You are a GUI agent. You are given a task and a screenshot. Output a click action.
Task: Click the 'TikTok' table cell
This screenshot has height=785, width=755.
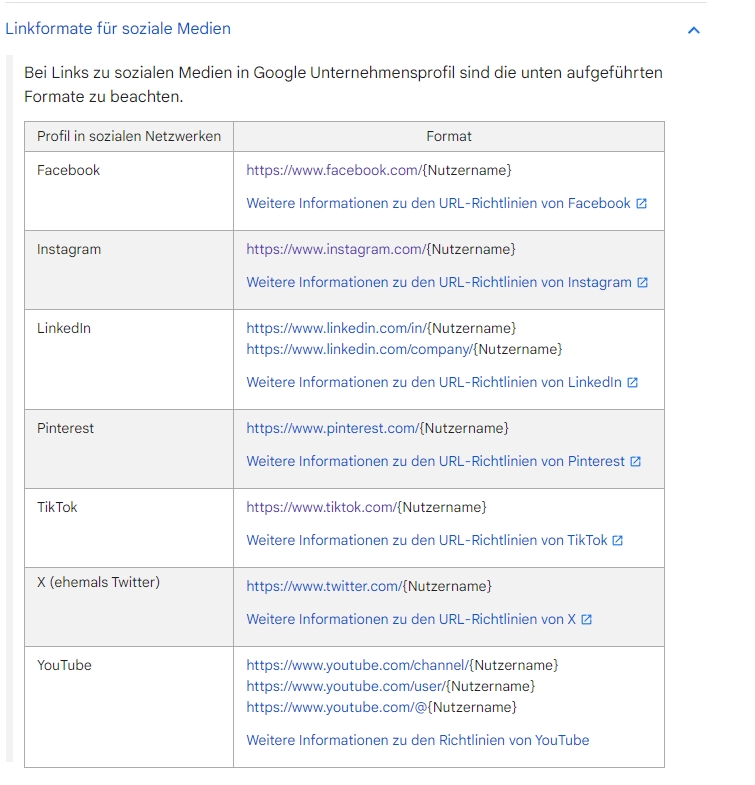[129, 528]
